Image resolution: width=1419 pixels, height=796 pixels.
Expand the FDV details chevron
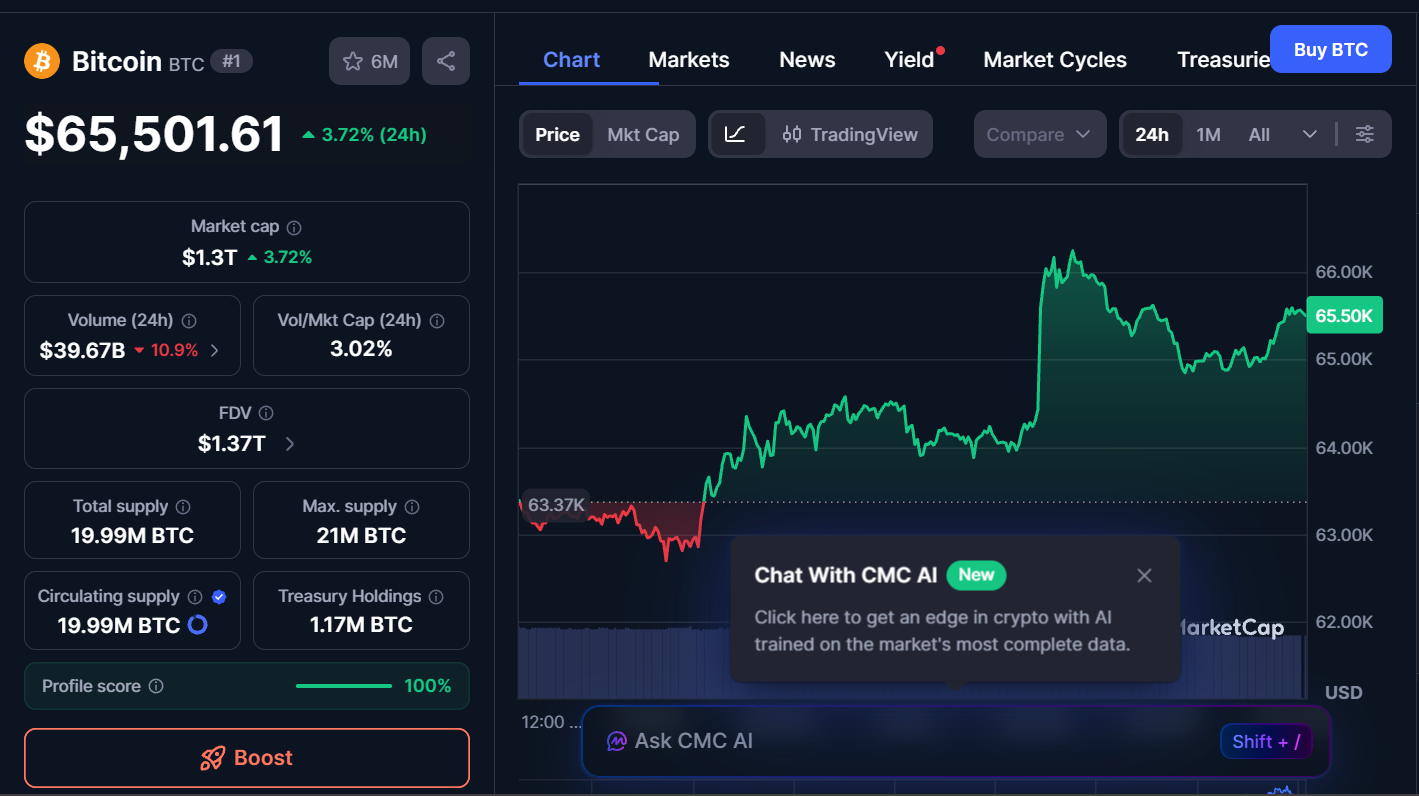click(x=290, y=444)
